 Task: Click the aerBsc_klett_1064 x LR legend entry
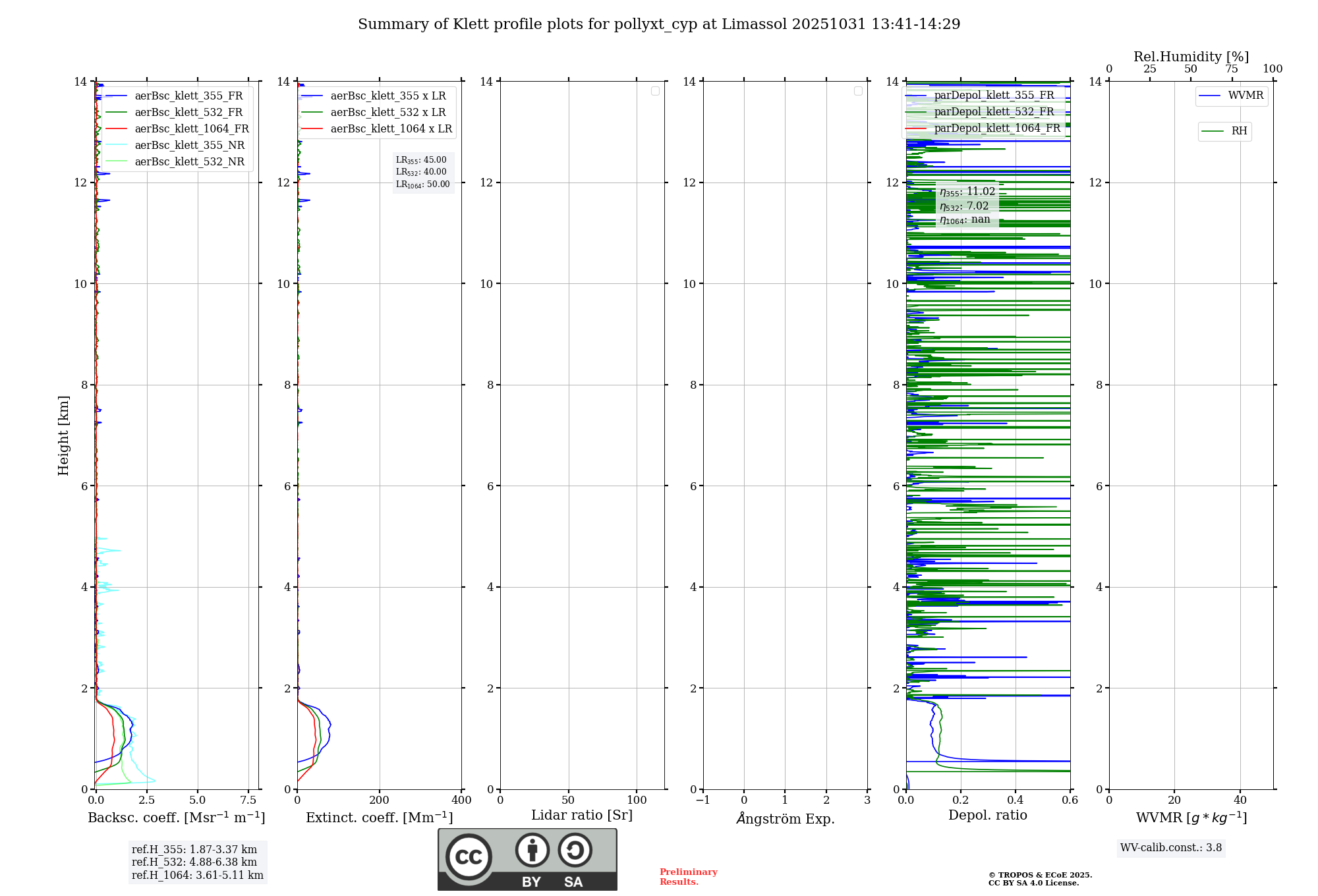pos(391,129)
